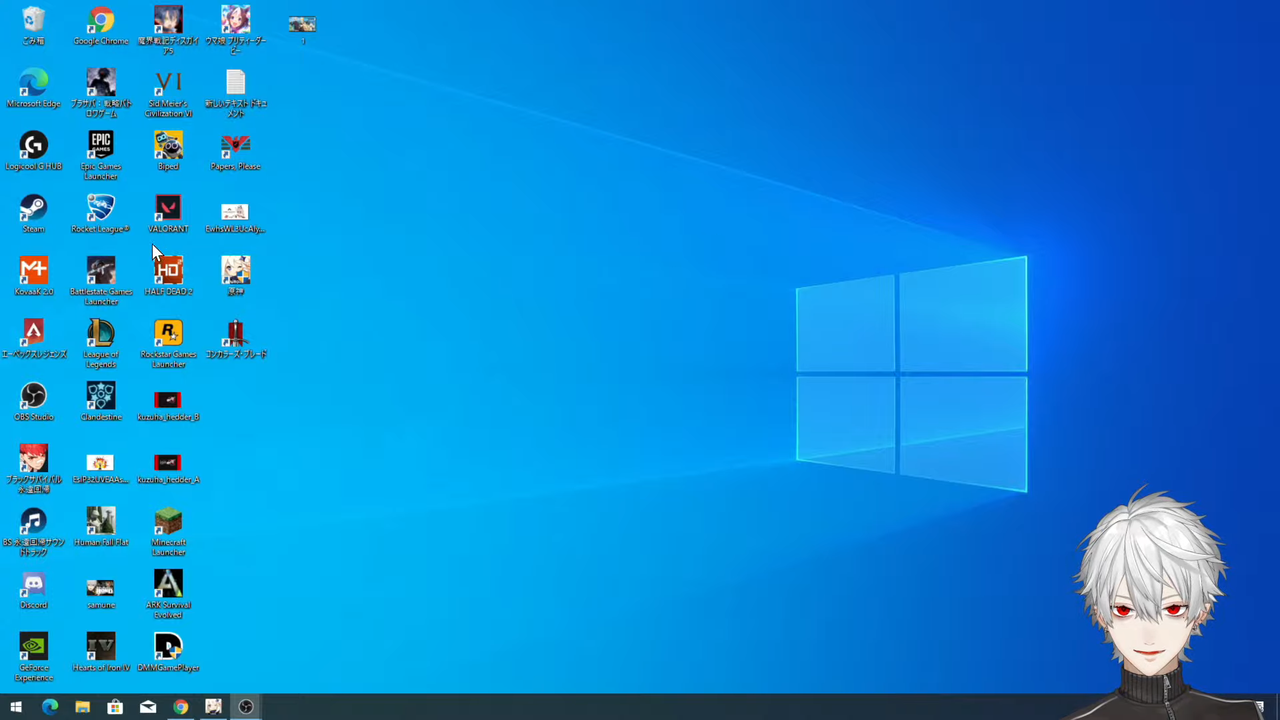Launch the Biped game shortcut
This screenshot has width=1280, height=720.
click(x=168, y=152)
